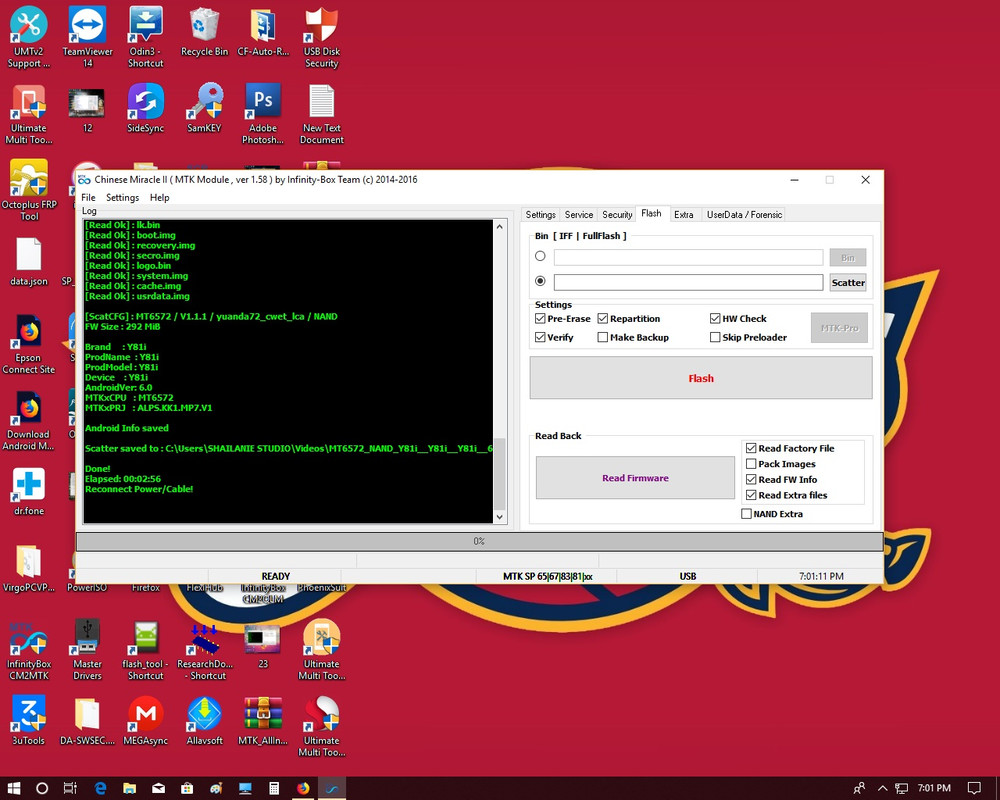Toggle Read Extra files checkbox

pos(751,495)
